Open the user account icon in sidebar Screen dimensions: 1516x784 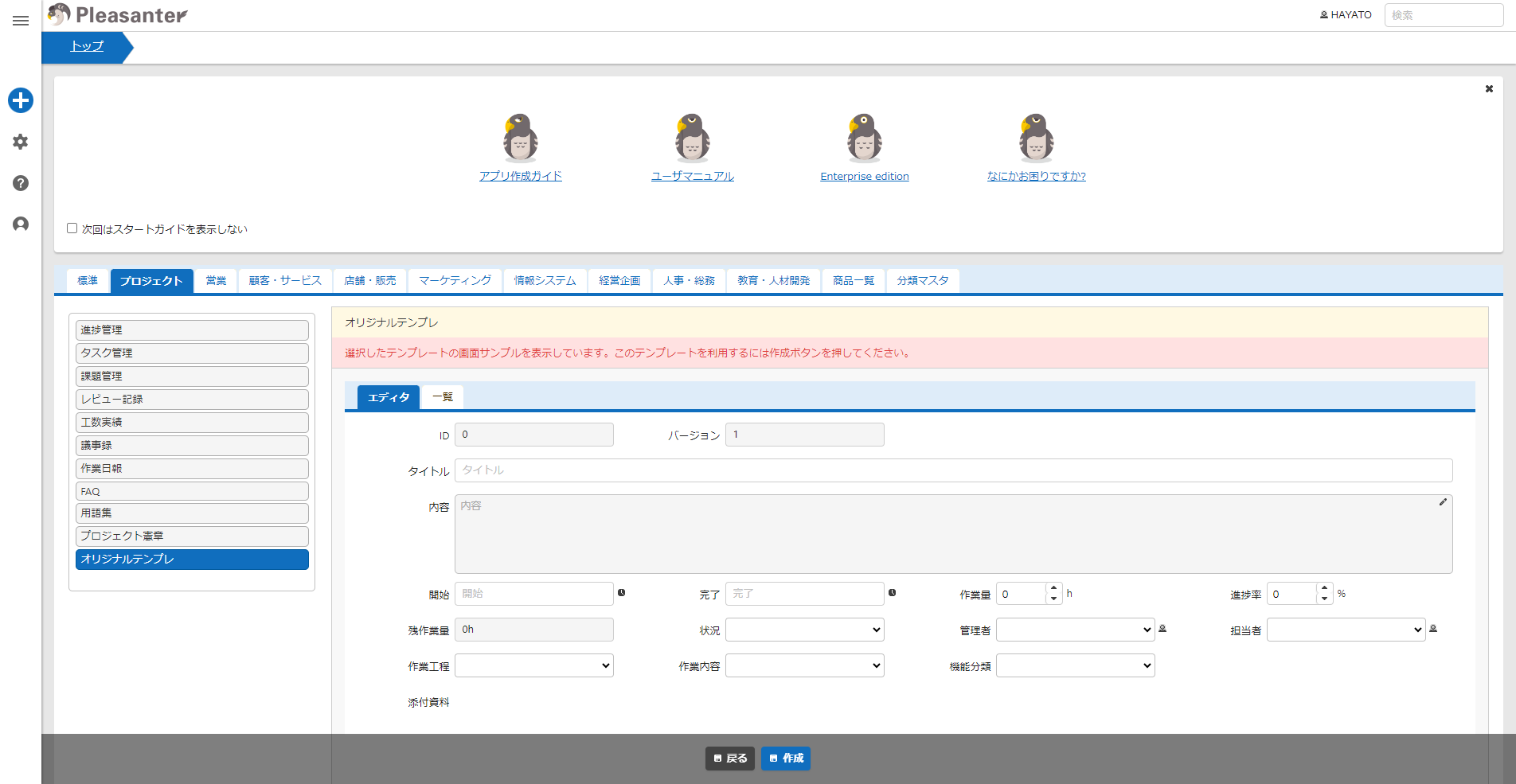[21, 224]
